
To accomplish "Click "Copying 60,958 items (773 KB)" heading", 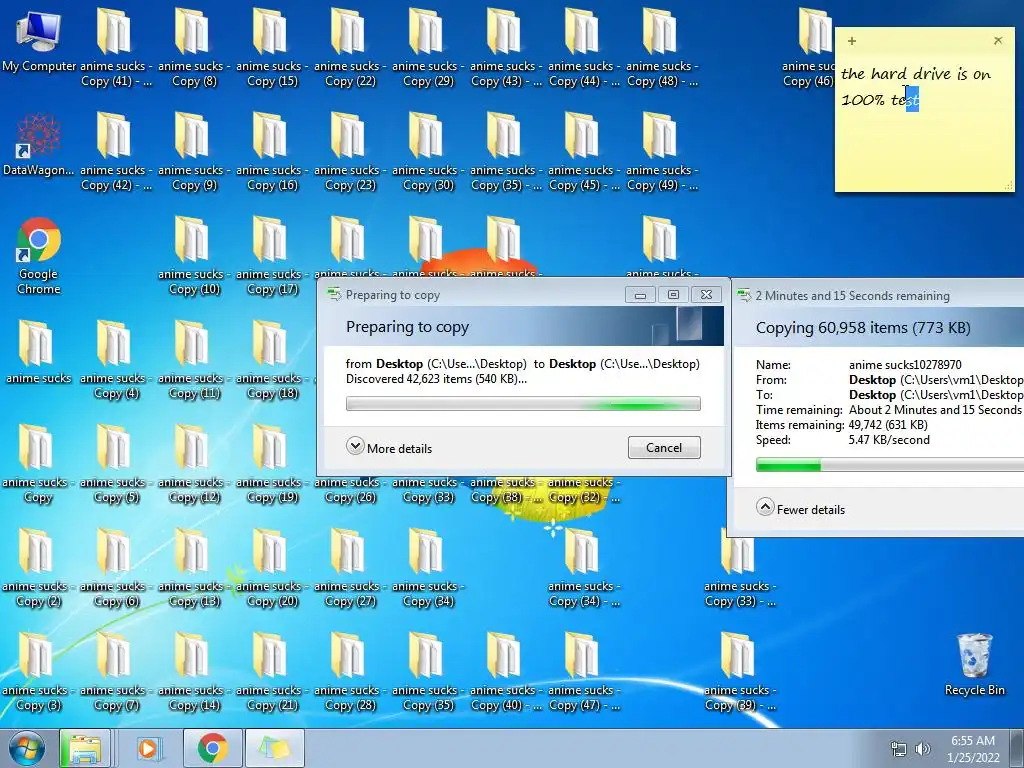I will click(x=863, y=327).
